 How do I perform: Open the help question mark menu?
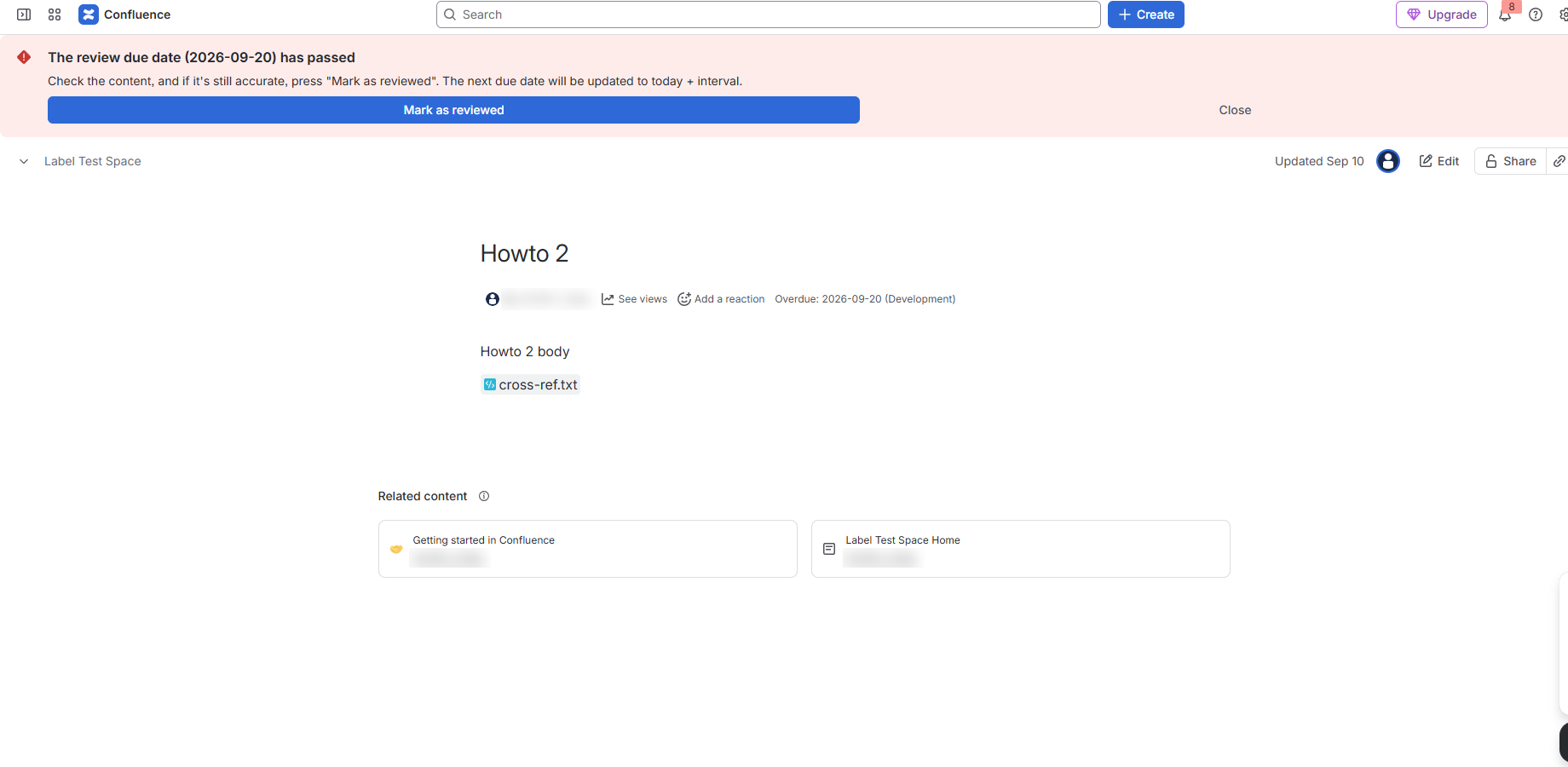coord(1536,14)
